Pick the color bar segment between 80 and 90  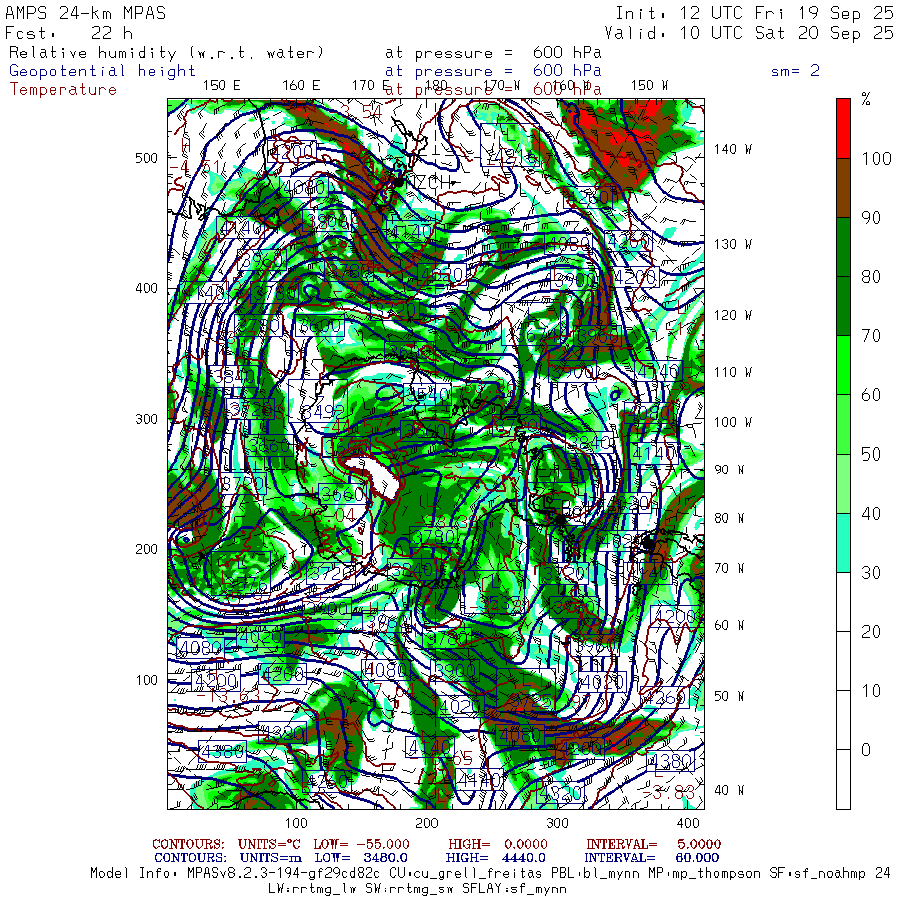coord(843,246)
